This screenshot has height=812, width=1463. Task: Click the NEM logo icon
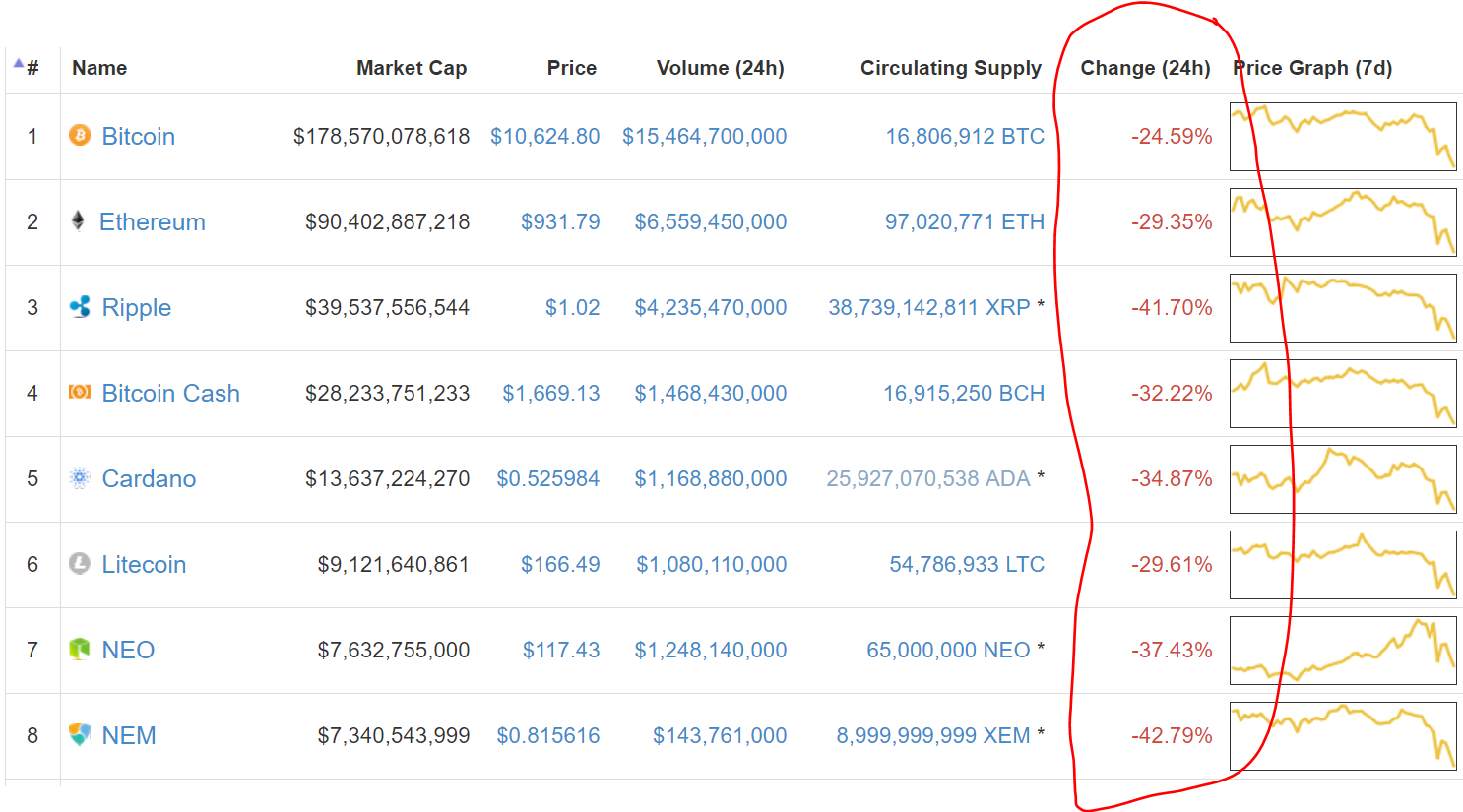[x=80, y=734]
